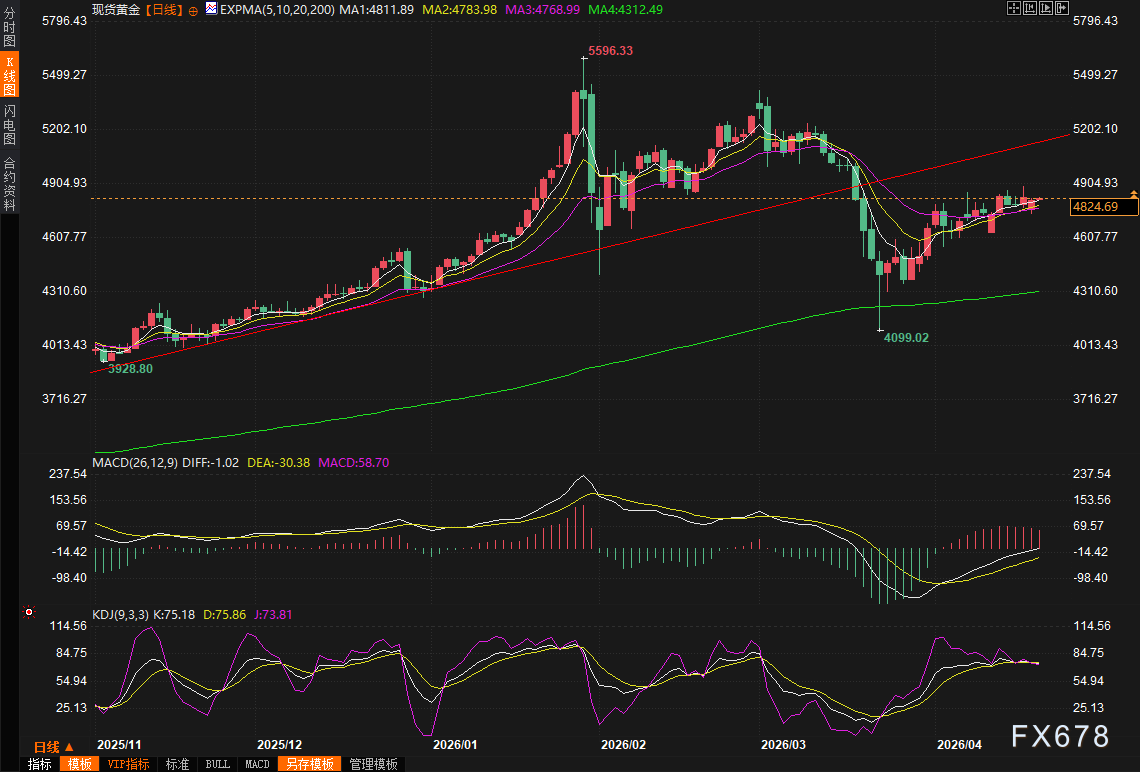Open the 【日线】 period selector in chart title
The image size is (1140, 772).
(x=164, y=9)
